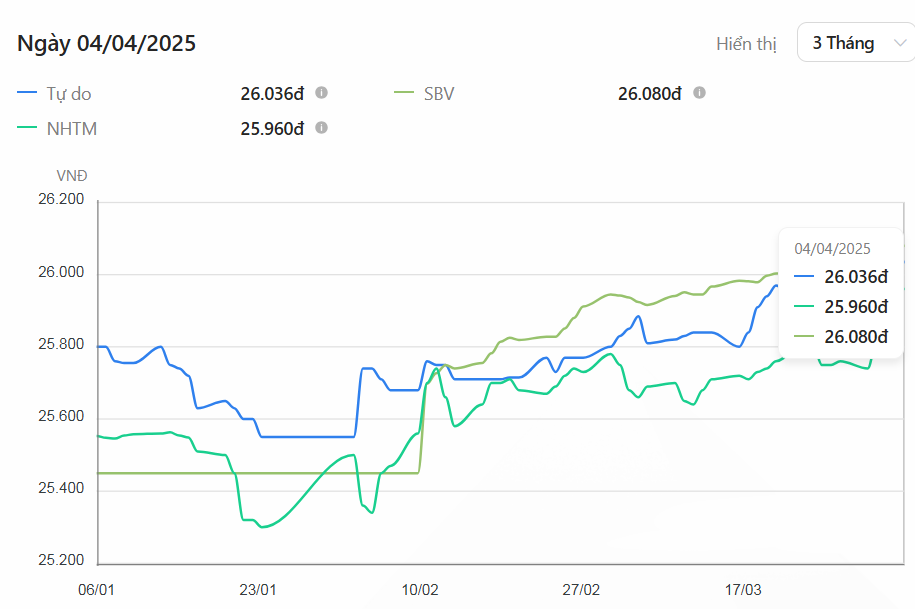
Task: Click the 17/03 x-axis date label
Action: [x=743, y=589]
